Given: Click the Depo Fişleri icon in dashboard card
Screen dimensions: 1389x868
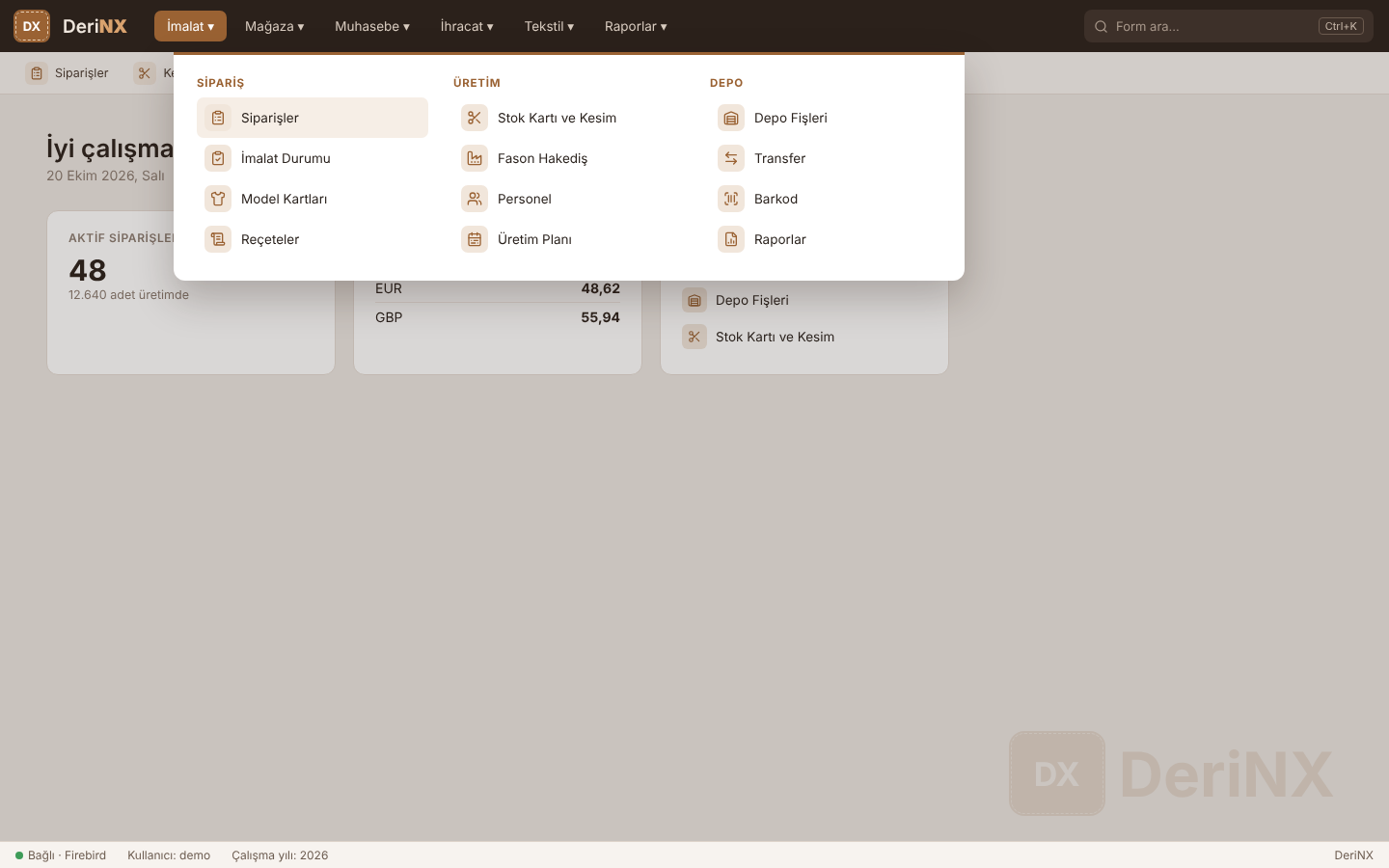Looking at the screenshot, I should [x=694, y=300].
